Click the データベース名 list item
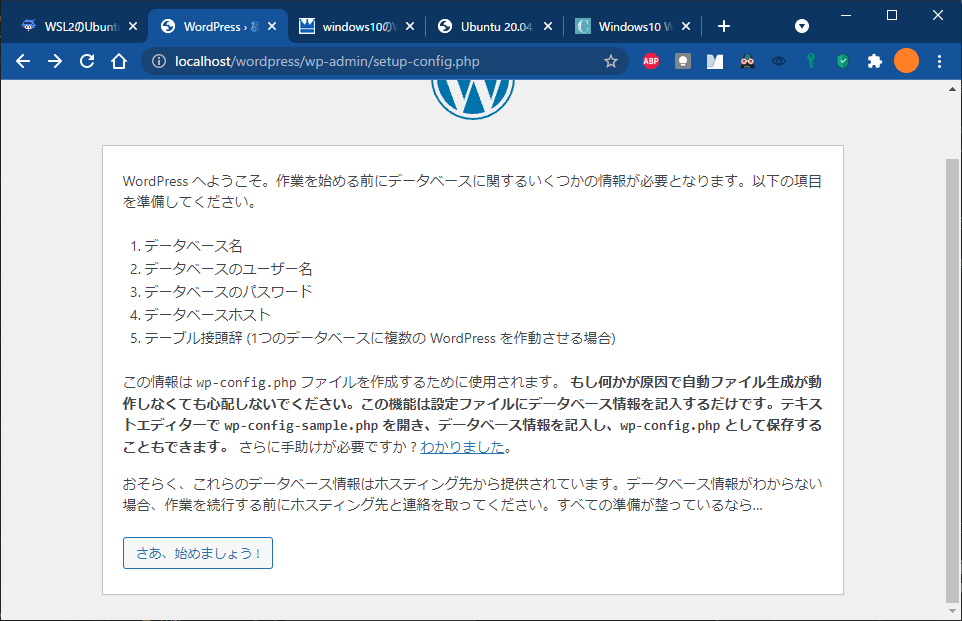 (193, 246)
